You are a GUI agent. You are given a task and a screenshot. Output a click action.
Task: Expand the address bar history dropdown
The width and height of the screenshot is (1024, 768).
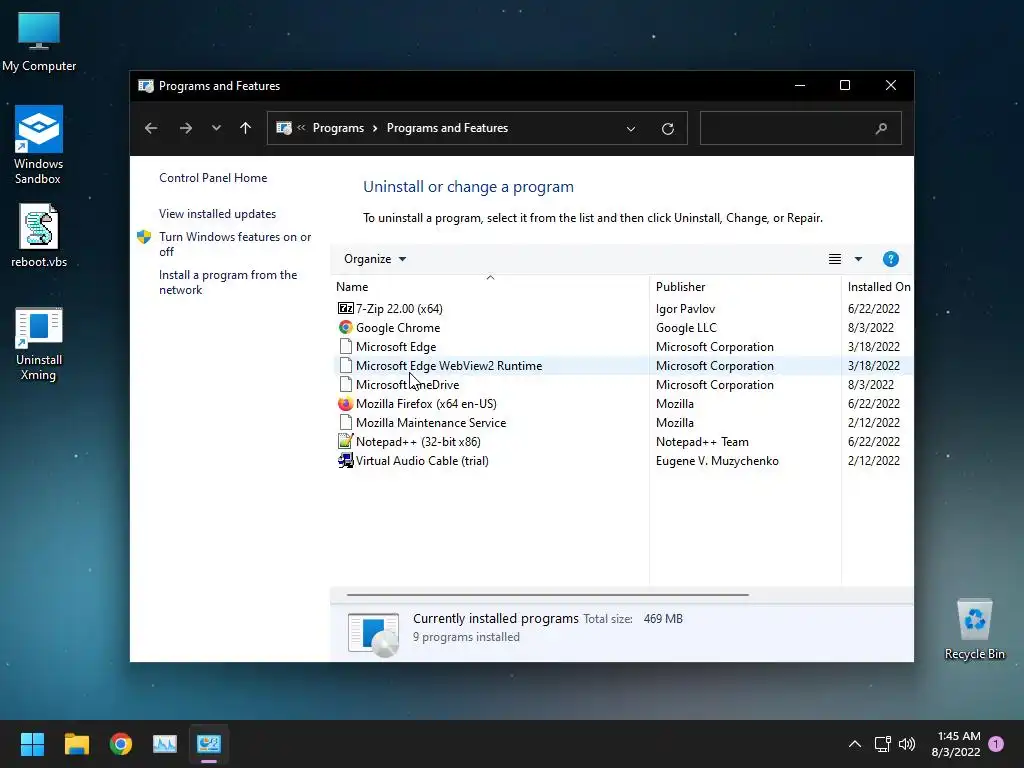[x=631, y=129]
